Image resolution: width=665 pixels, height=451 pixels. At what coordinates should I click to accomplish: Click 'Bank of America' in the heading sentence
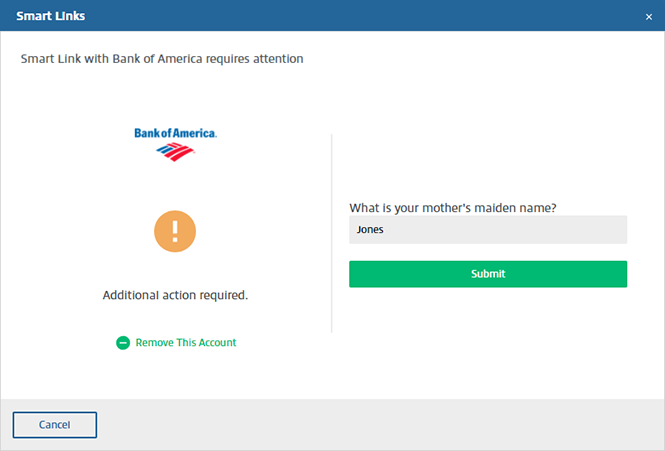point(157,59)
